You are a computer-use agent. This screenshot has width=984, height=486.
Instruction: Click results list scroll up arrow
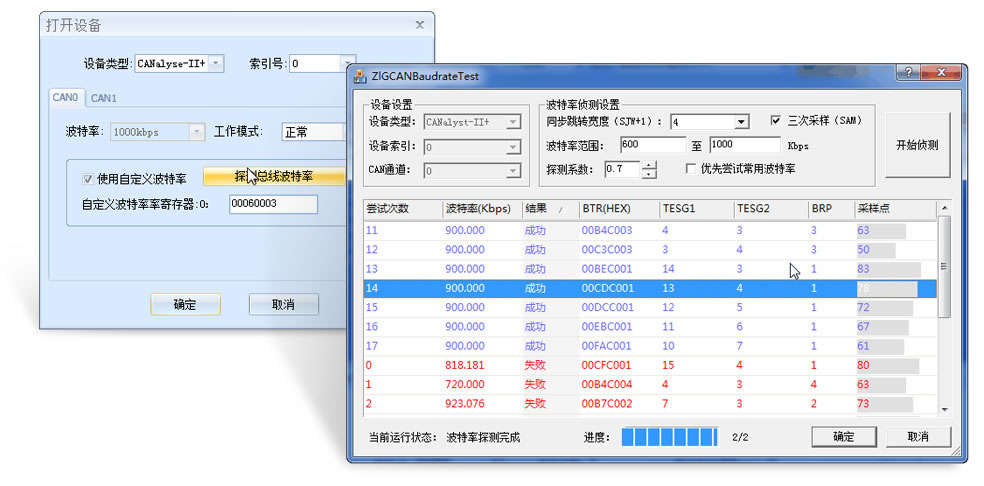tap(944, 208)
